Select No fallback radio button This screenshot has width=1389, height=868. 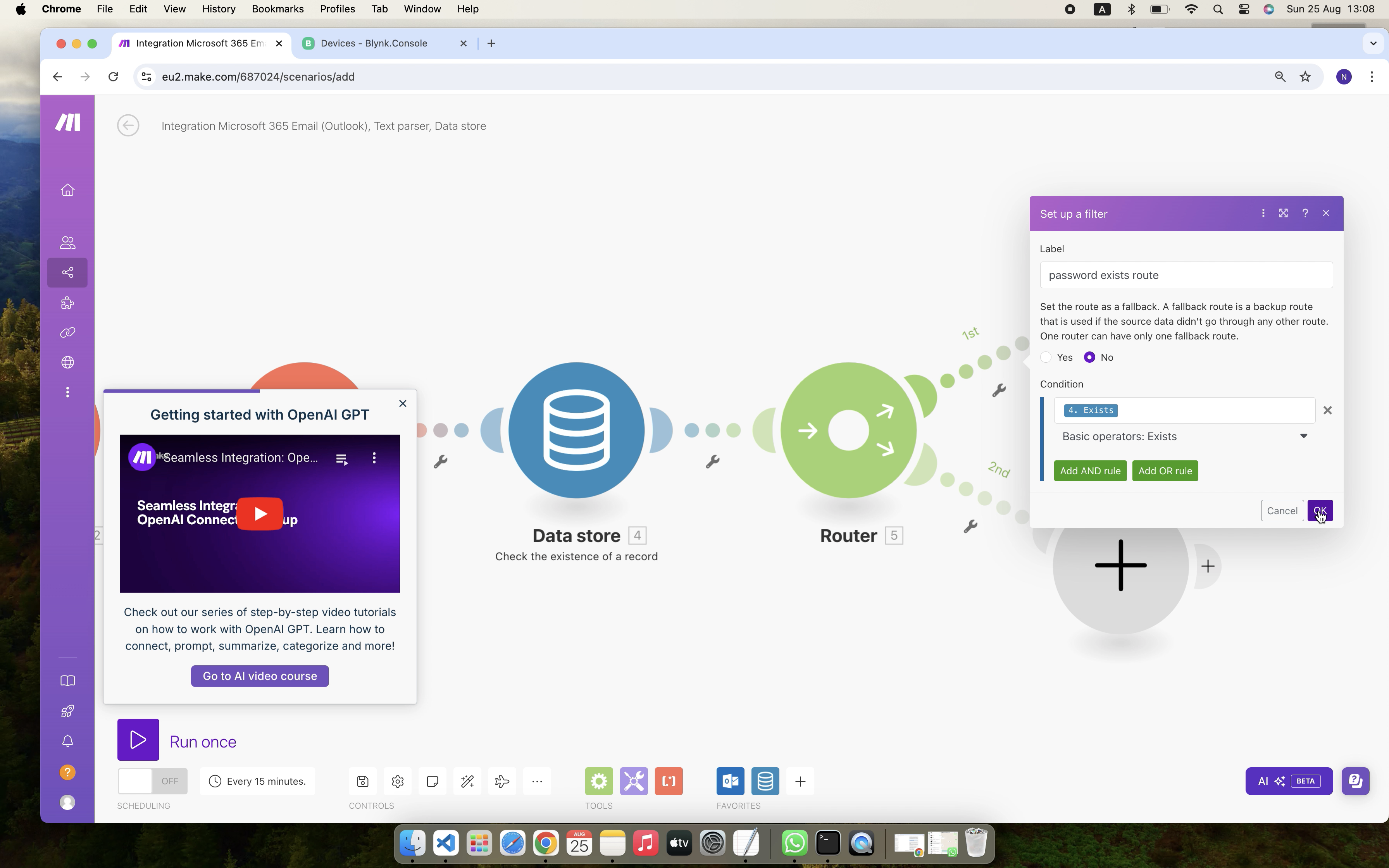coord(1089,357)
